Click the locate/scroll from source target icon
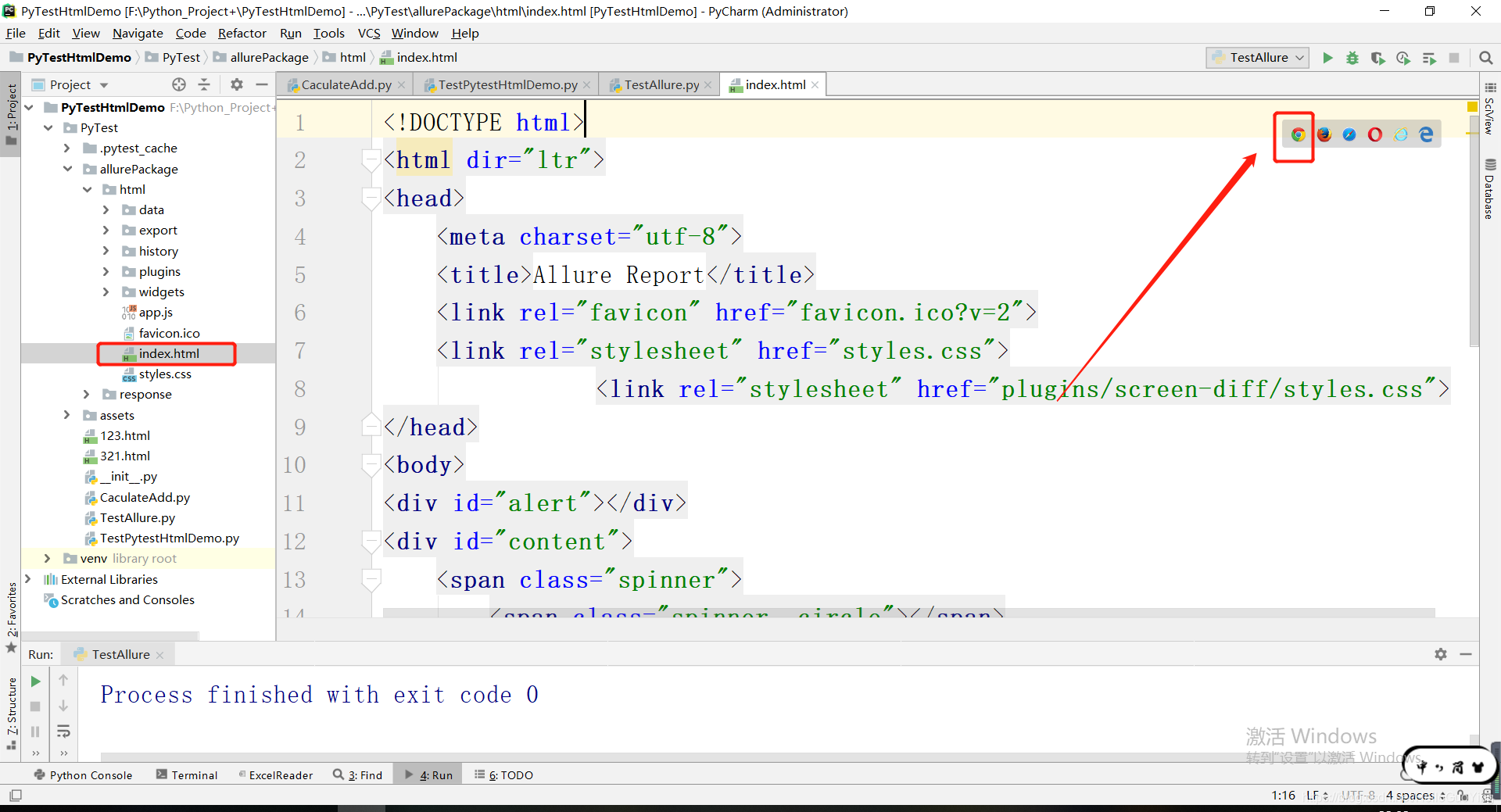Screen dimensions: 1501x812 (x=179, y=84)
